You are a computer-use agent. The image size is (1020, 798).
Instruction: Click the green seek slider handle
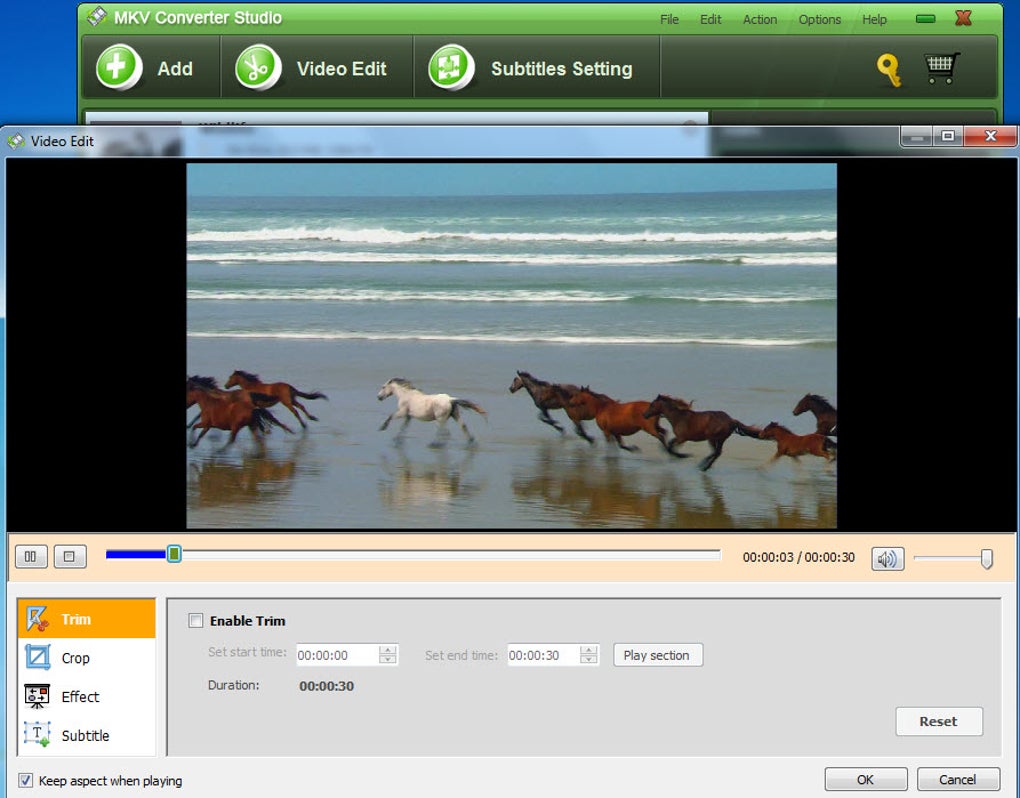click(174, 554)
